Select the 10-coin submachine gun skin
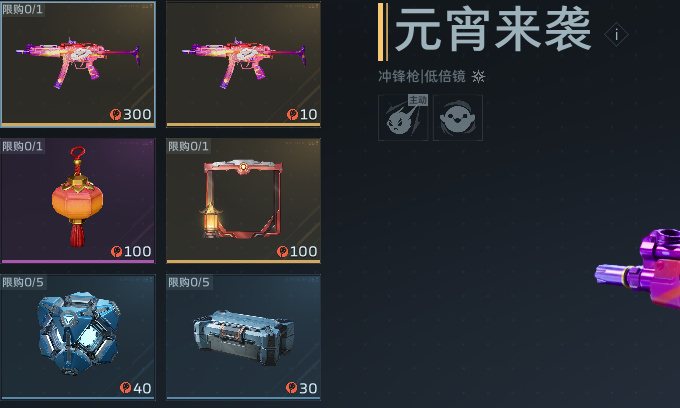This screenshot has height=408, width=680. tap(243, 64)
